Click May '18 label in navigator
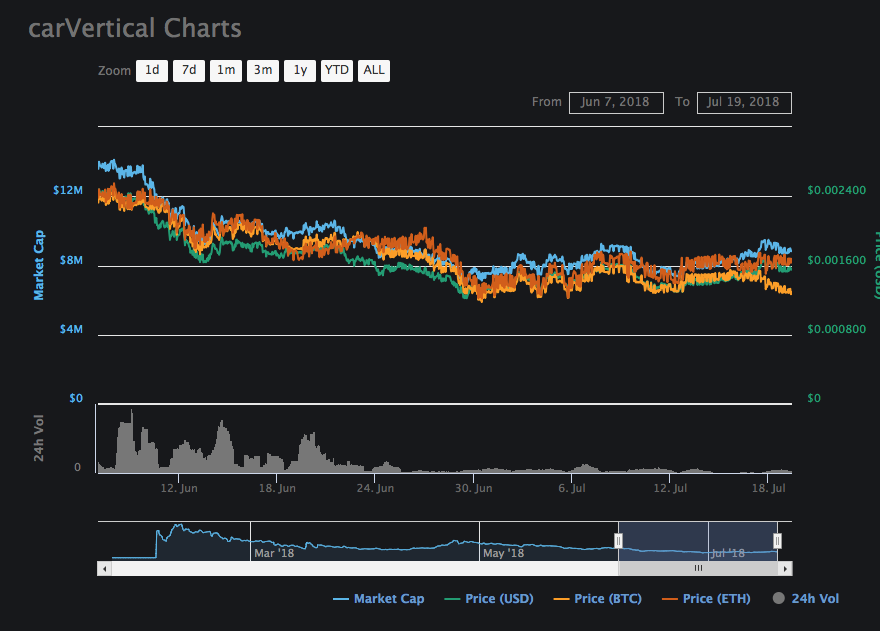Viewport: 880px width, 631px height. click(503, 554)
